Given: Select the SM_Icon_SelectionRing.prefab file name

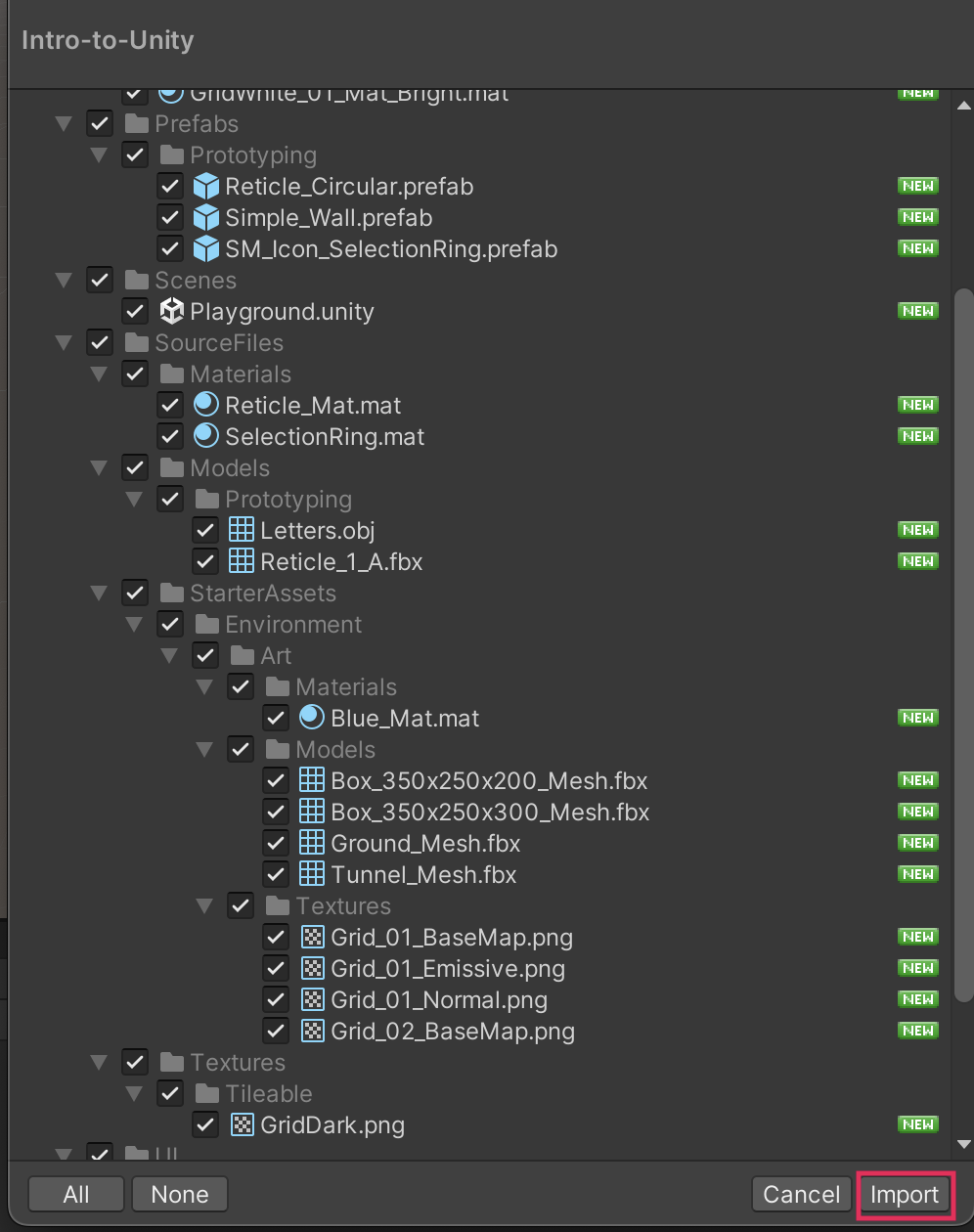Looking at the screenshot, I should point(391,248).
